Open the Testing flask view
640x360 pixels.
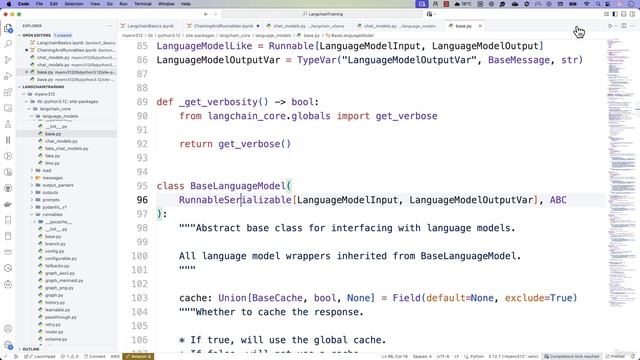[x=8, y=124]
